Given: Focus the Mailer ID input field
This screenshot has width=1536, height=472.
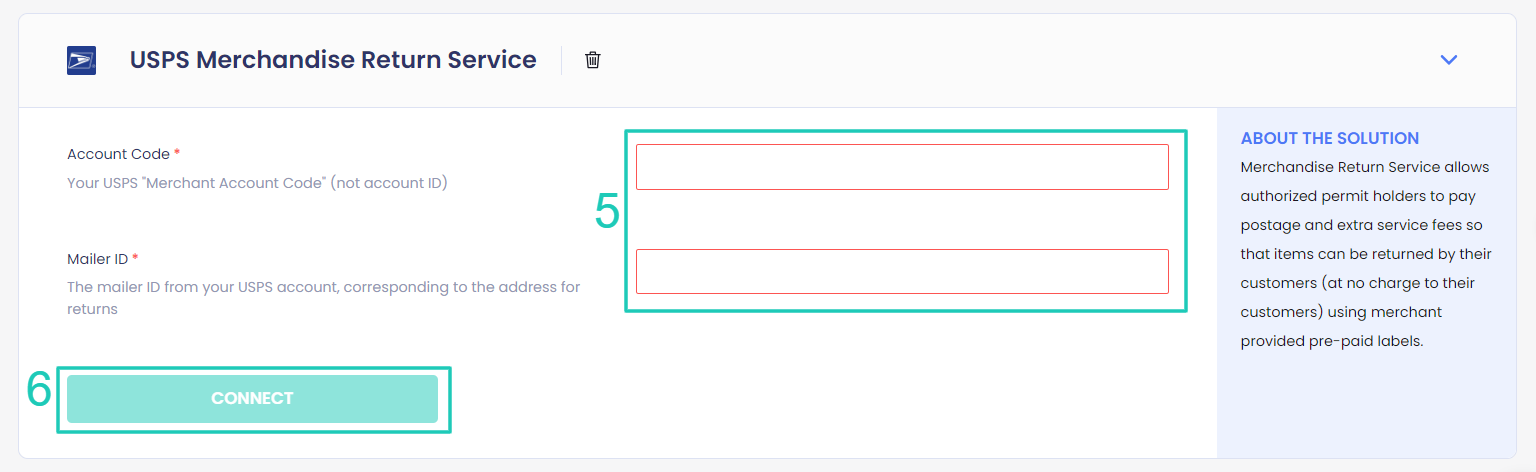Looking at the screenshot, I should point(902,271).
